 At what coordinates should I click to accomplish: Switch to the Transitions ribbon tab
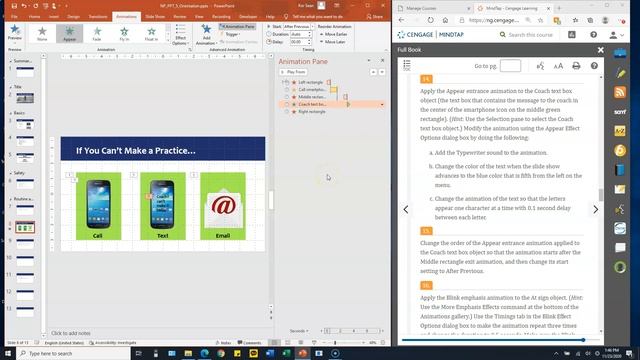(98, 17)
